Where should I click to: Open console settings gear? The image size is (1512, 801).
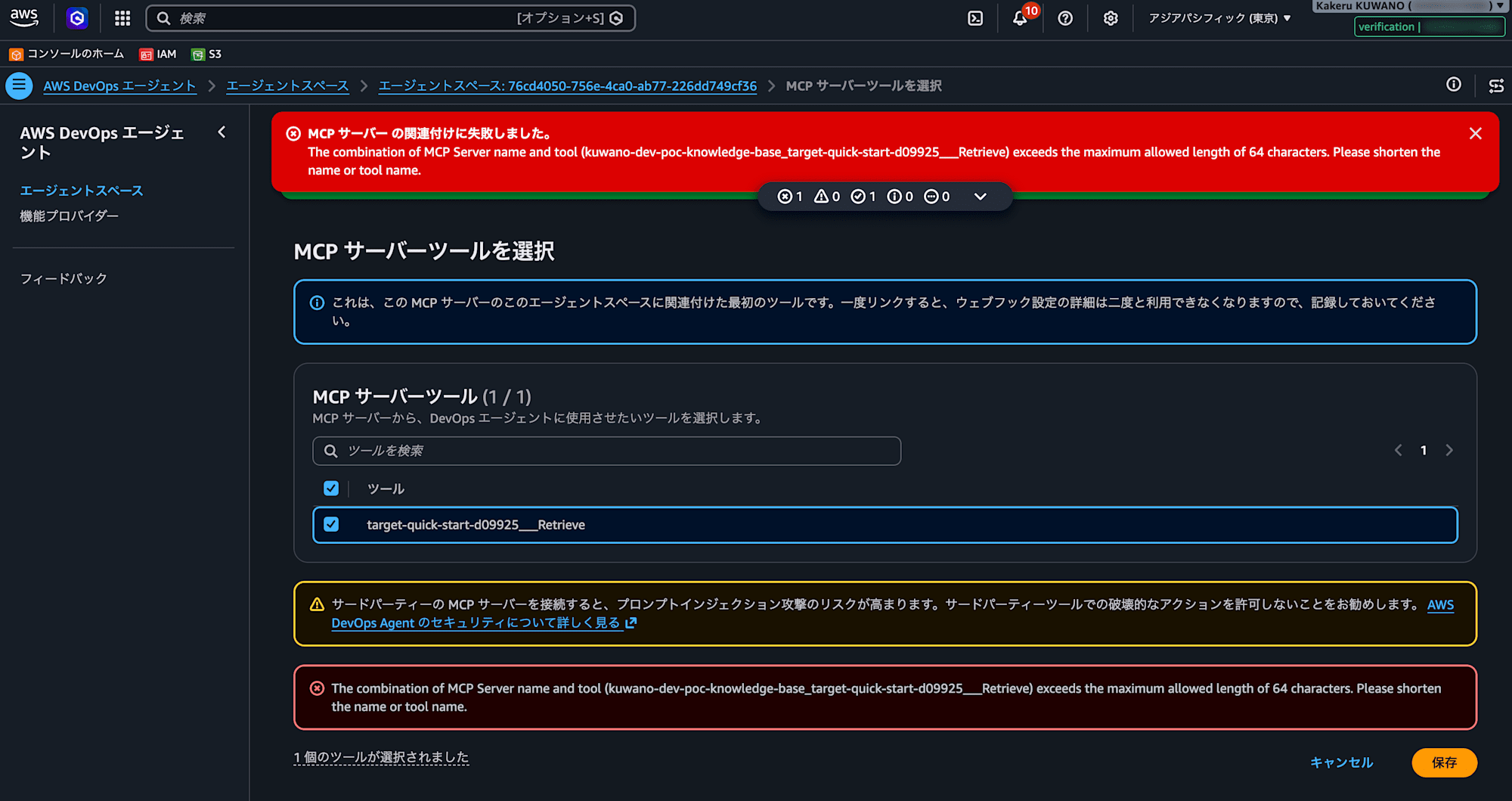[1111, 18]
